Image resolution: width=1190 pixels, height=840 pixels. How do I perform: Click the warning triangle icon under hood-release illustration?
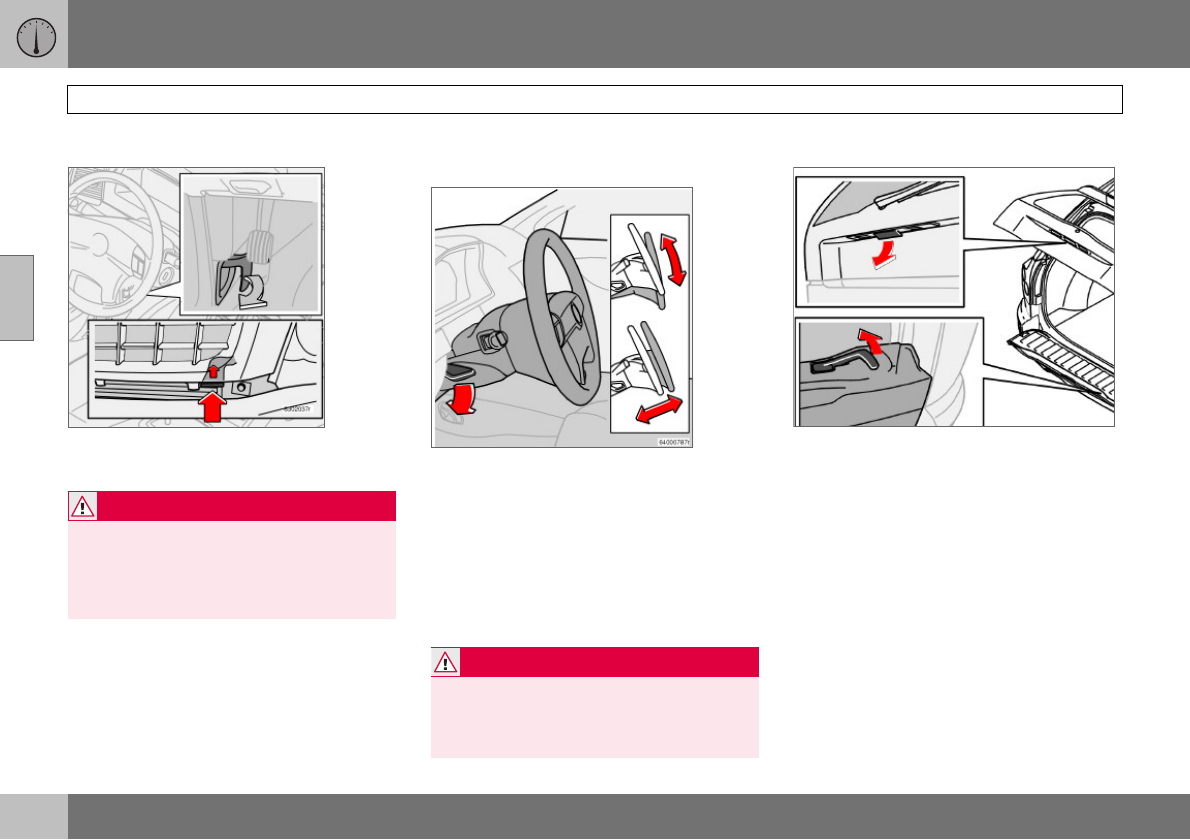[83, 506]
